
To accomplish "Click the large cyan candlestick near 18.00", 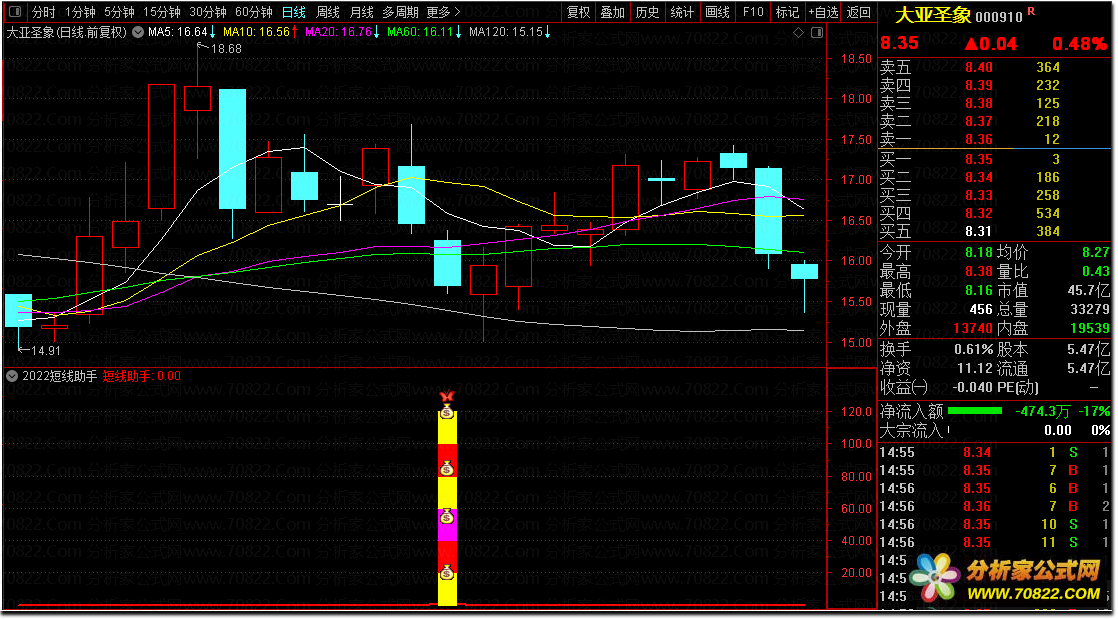I will point(232,149).
